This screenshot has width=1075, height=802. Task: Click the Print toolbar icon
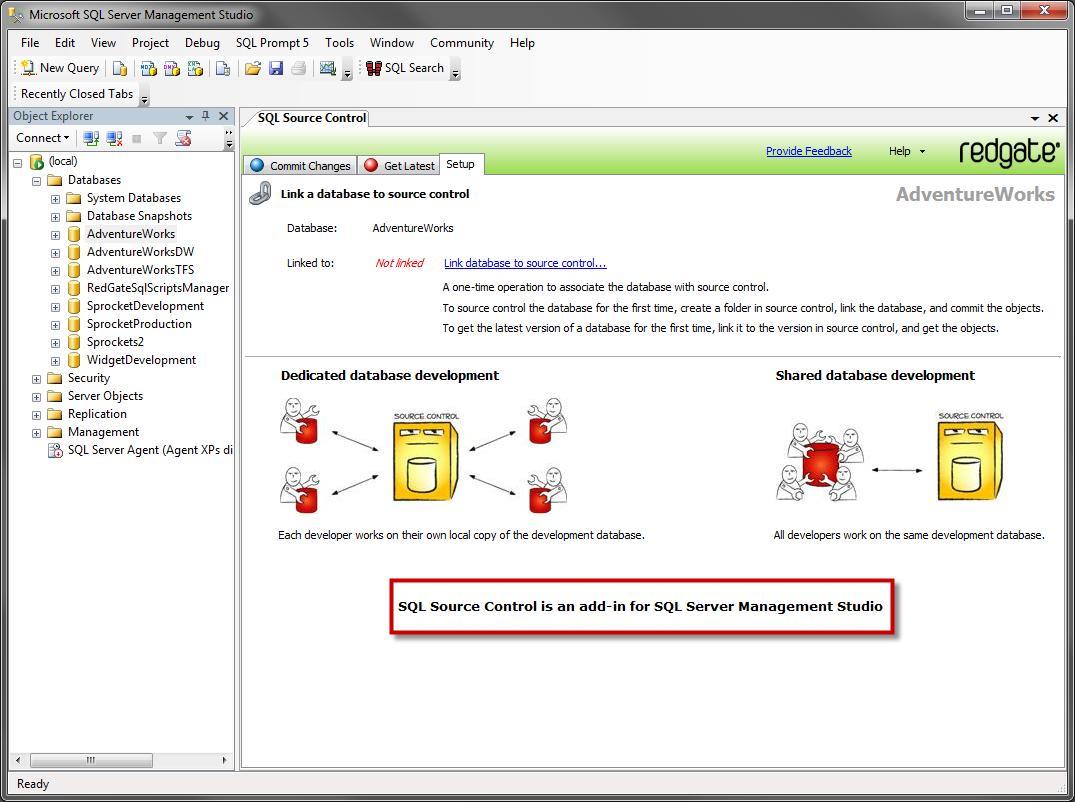tap(298, 68)
